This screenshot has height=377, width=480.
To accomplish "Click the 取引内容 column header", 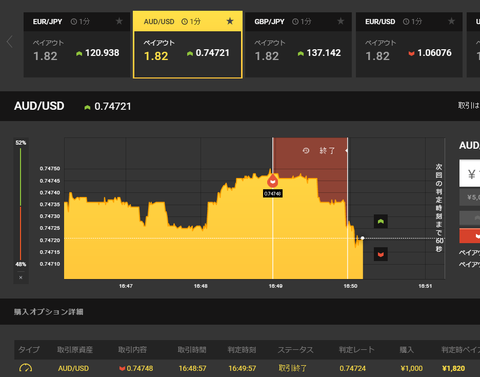I will tap(132, 350).
